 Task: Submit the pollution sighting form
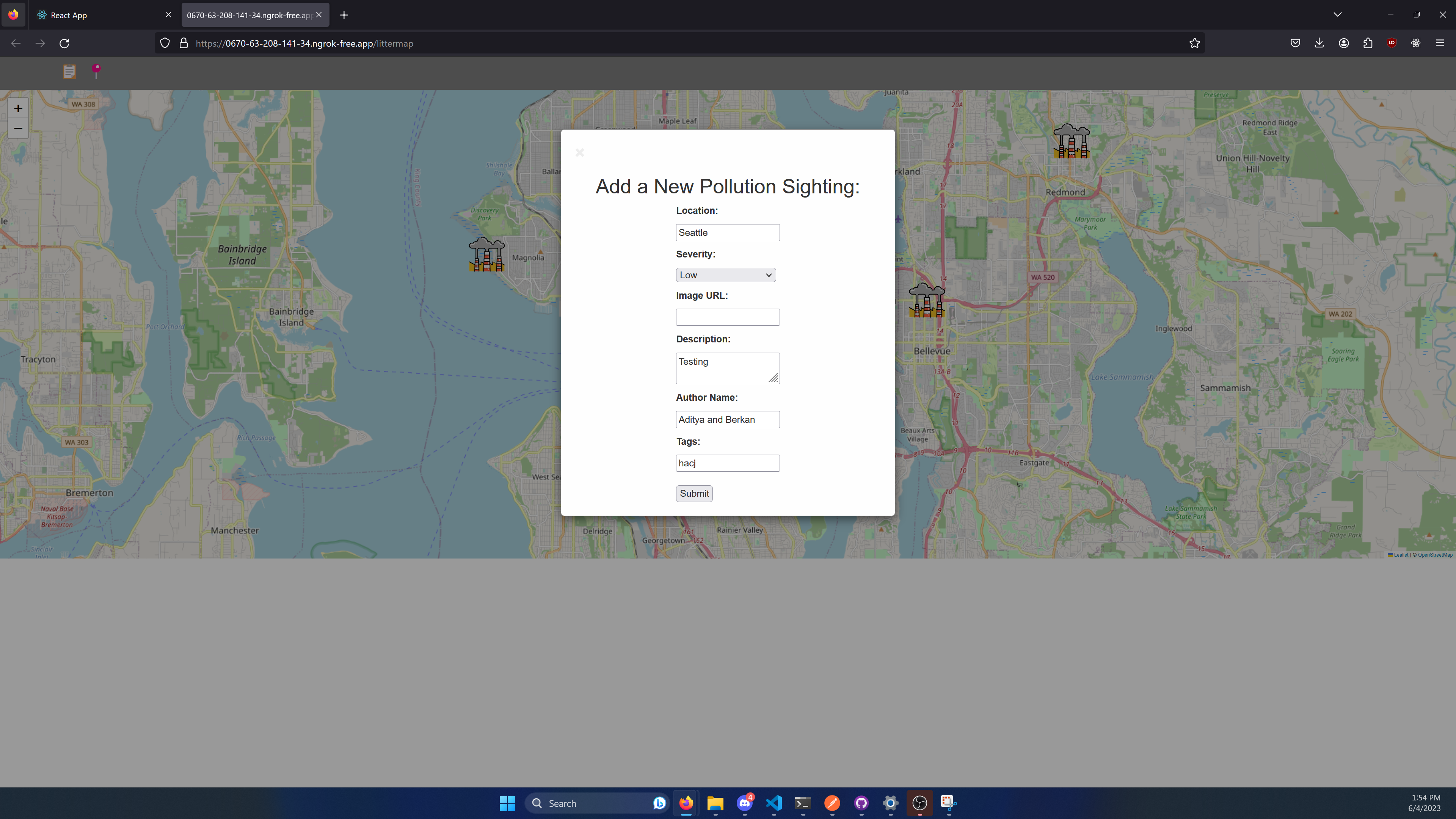[694, 493]
